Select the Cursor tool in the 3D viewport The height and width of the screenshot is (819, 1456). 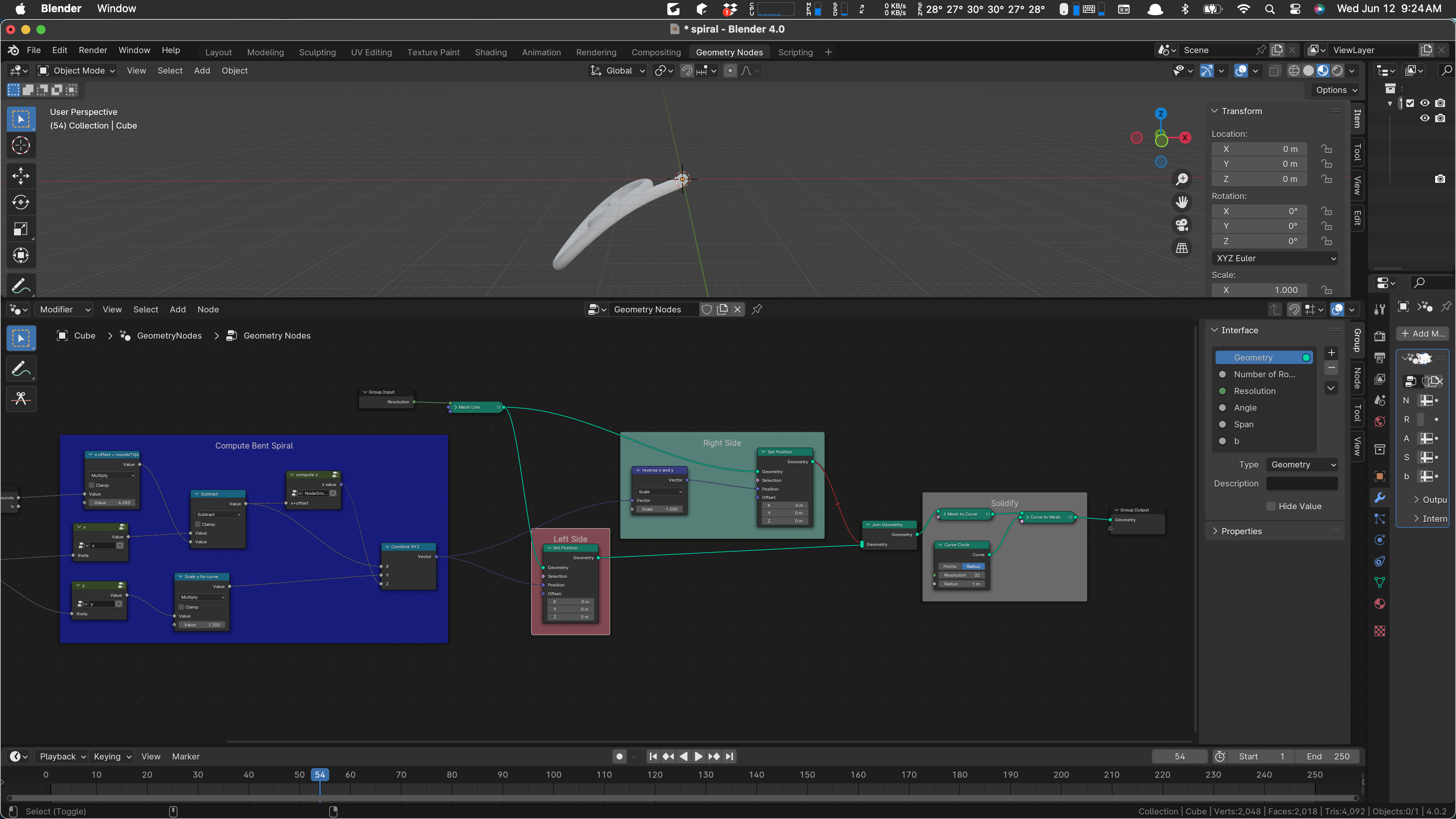coord(21,146)
